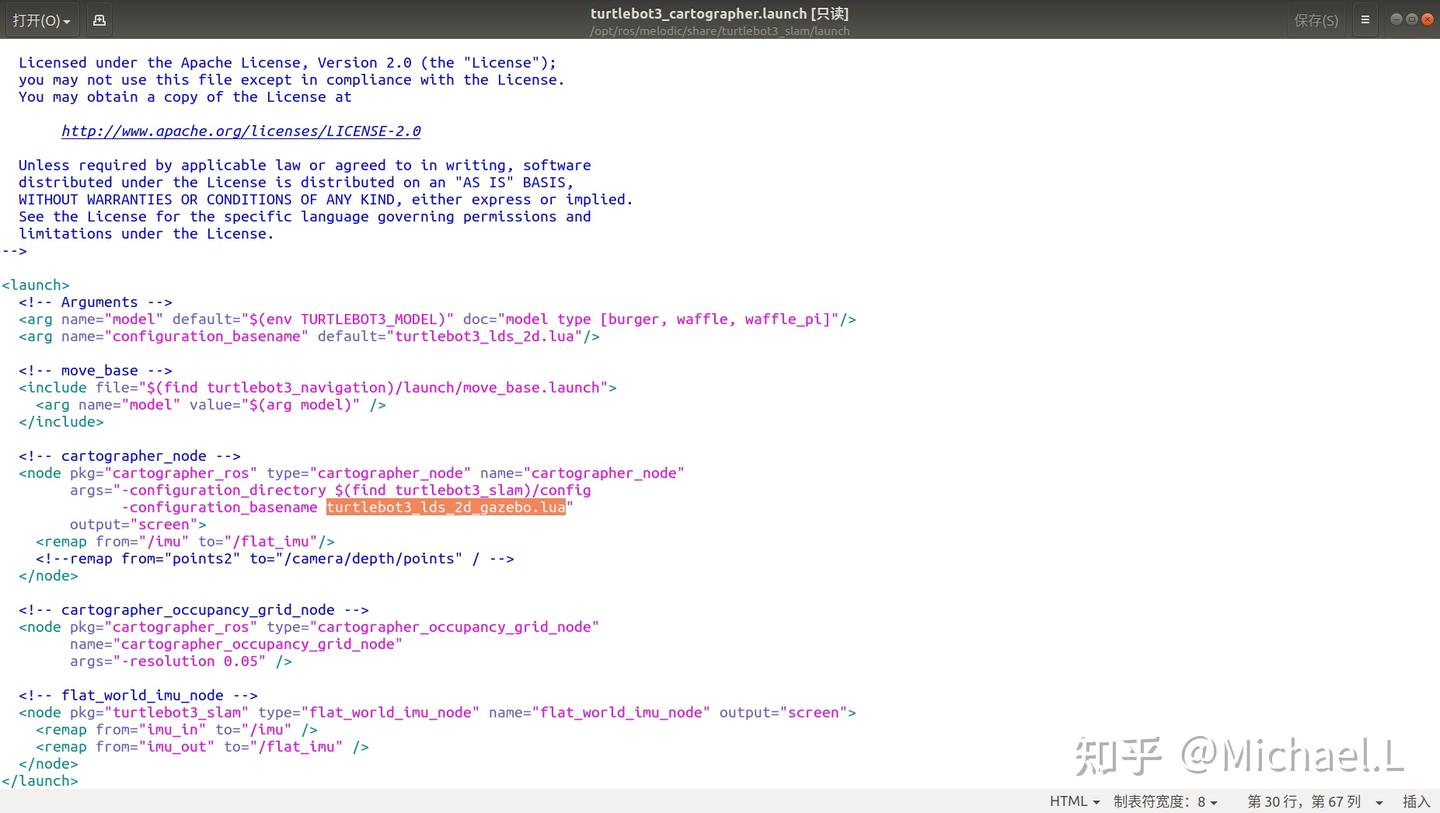
Task: Click the grayed-out 保存(S) save button
Action: [x=1315, y=20]
